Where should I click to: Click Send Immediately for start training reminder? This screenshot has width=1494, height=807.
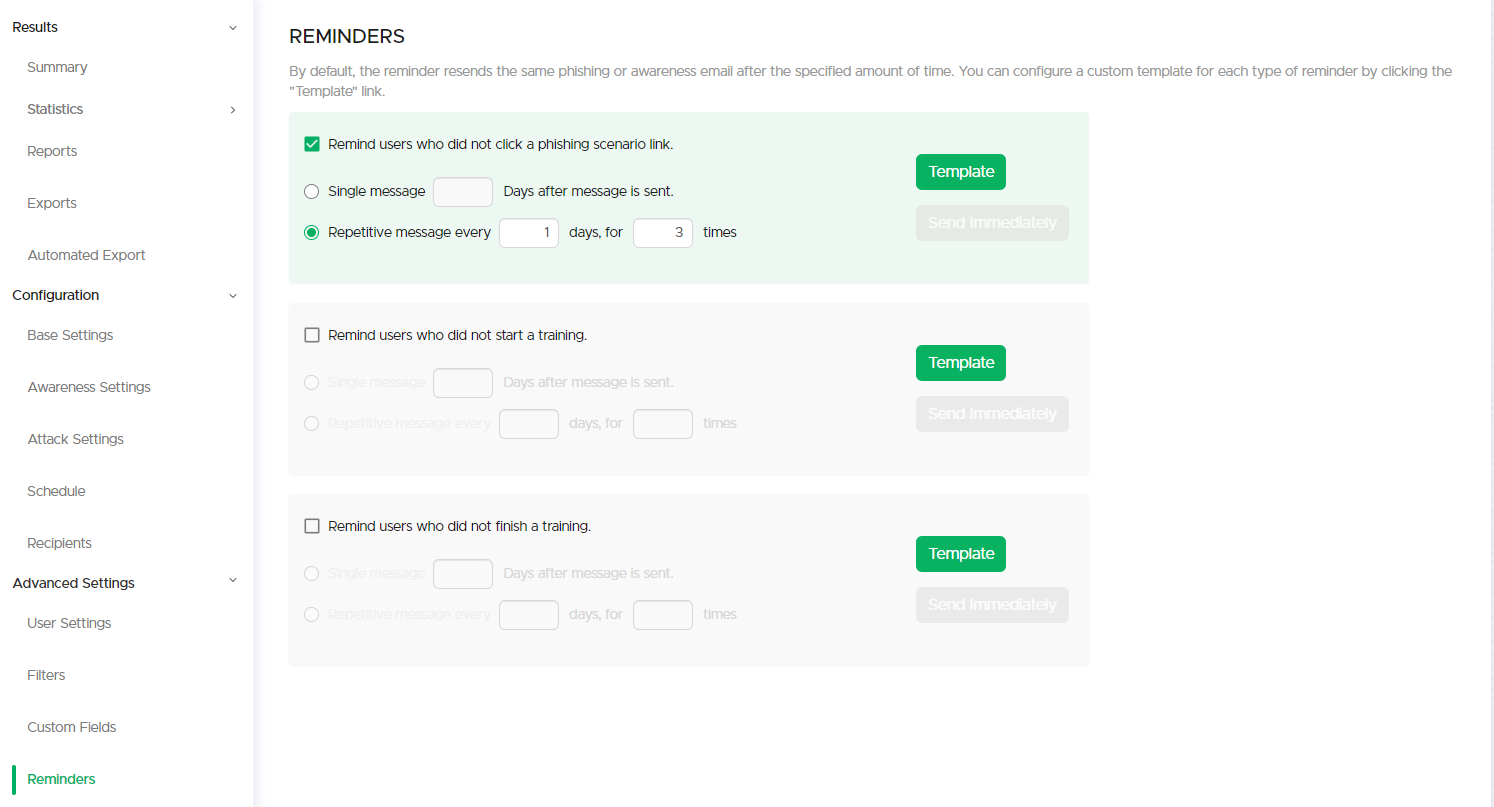[992, 414]
